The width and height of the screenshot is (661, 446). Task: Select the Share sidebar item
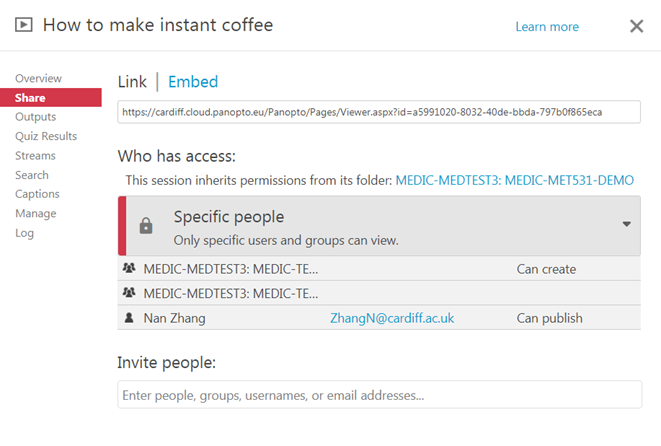(30, 98)
